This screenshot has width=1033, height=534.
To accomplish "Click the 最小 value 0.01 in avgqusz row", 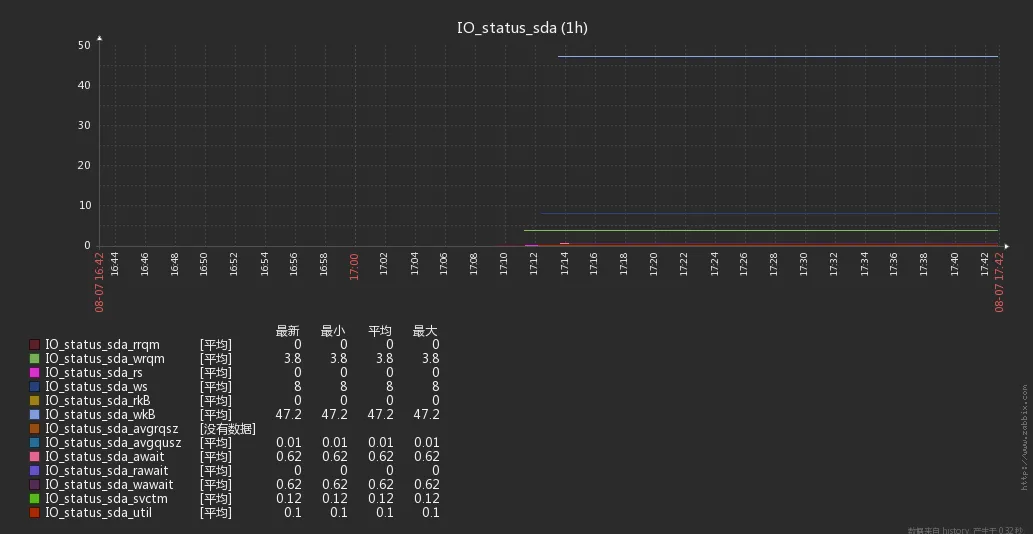I will pos(335,442).
